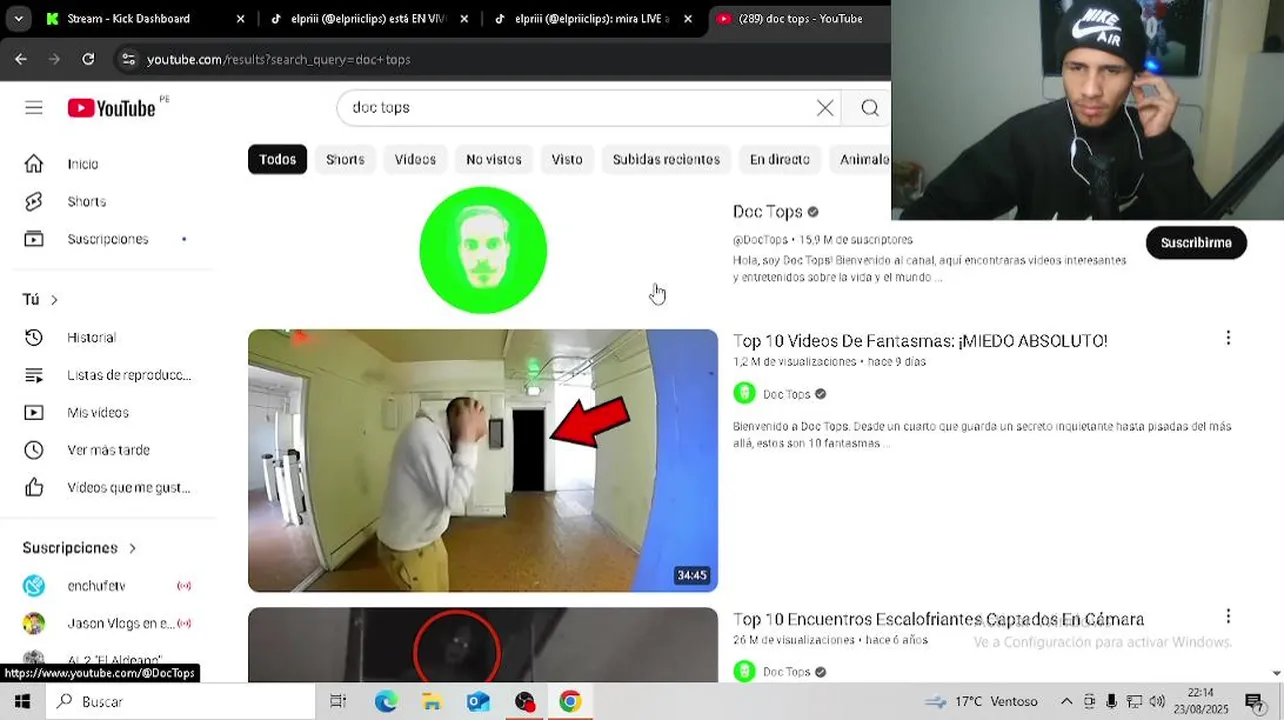This screenshot has height=720, width=1284.
Task: Select the En directo filter chip
Action: click(780, 159)
